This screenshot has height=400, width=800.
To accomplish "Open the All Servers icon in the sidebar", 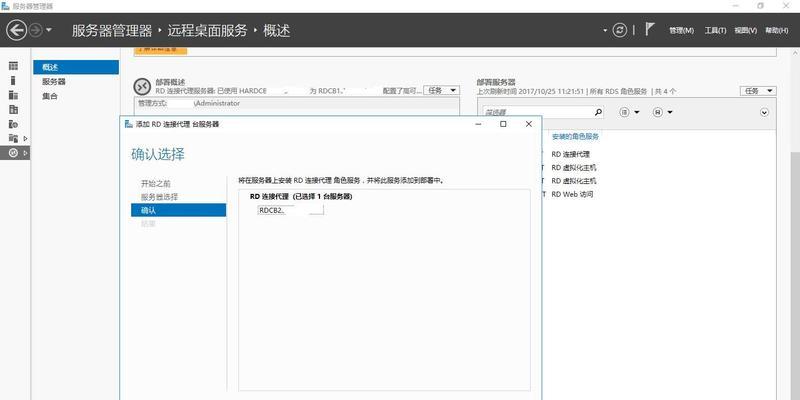I will (13, 94).
